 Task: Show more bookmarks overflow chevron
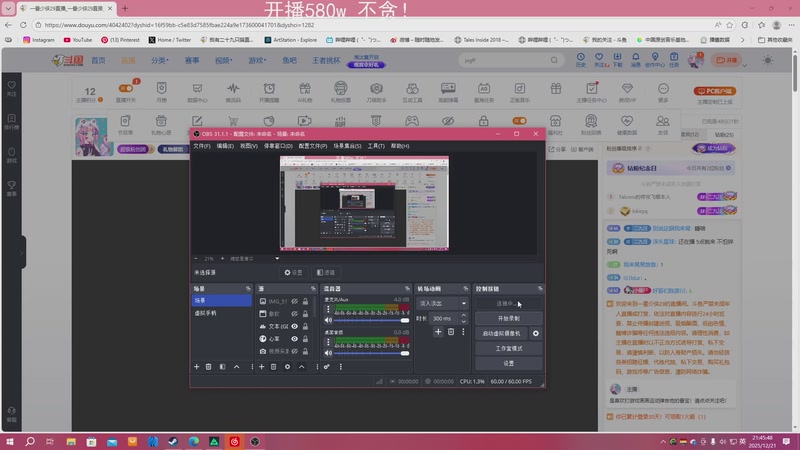[x=742, y=39]
